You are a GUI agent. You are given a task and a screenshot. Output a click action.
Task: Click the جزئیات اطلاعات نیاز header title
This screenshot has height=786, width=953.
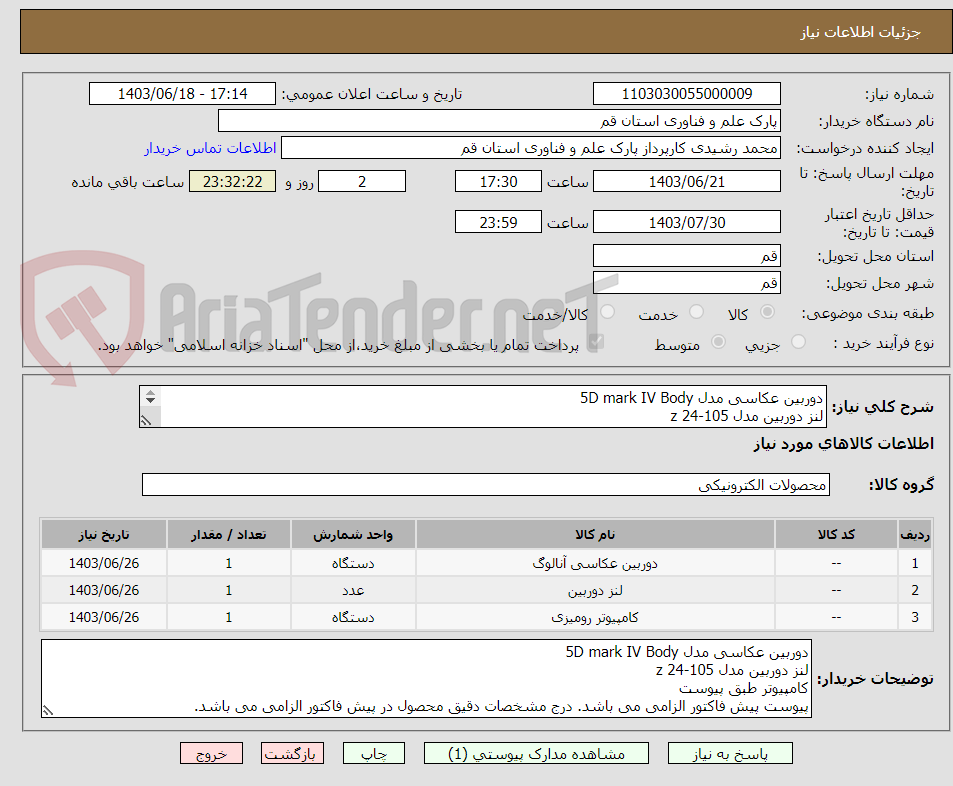[x=860, y=32]
